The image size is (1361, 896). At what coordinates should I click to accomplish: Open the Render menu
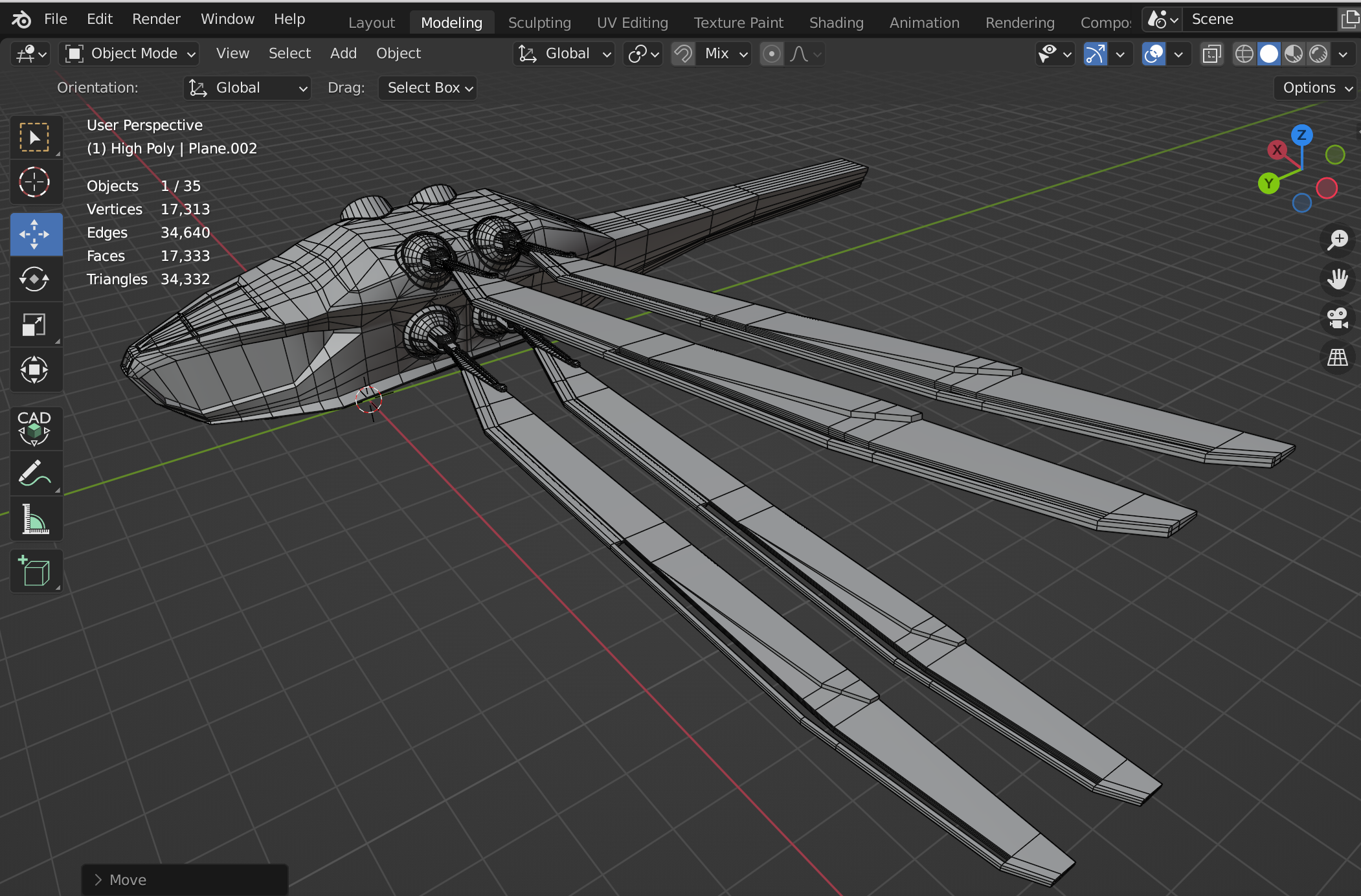(156, 19)
